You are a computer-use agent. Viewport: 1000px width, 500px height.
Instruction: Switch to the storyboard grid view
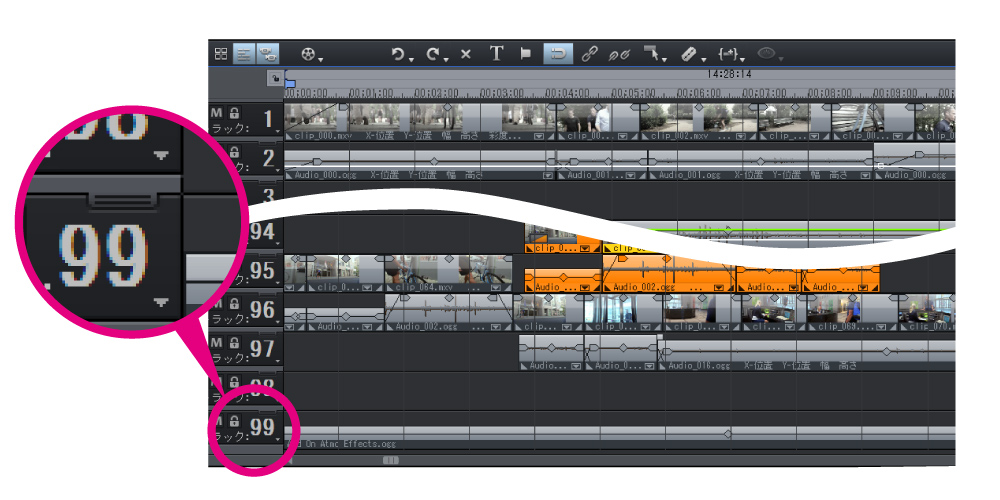(x=221, y=55)
